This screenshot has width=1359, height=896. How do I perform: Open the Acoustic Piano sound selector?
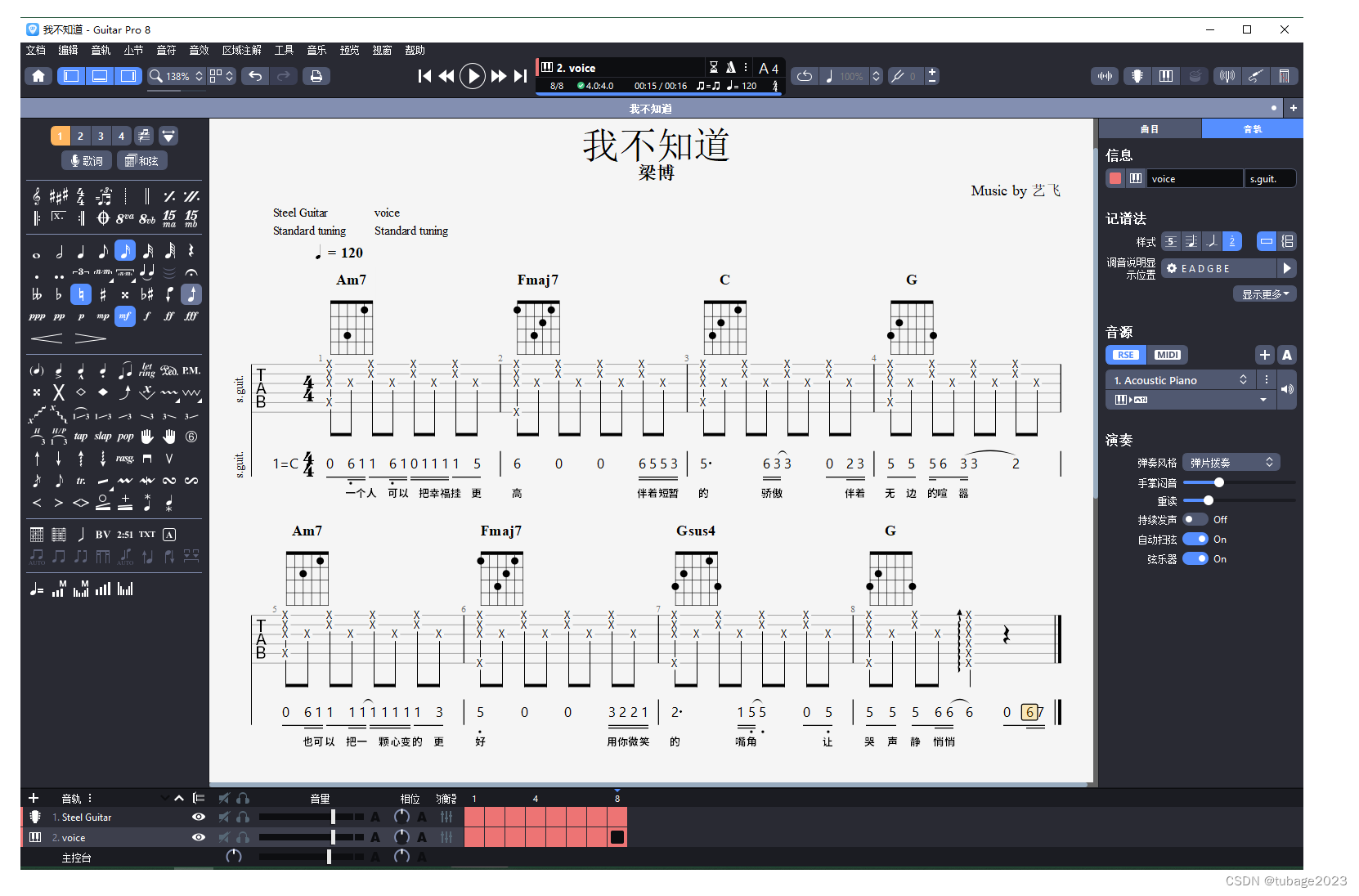pyautogui.click(x=1180, y=380)
